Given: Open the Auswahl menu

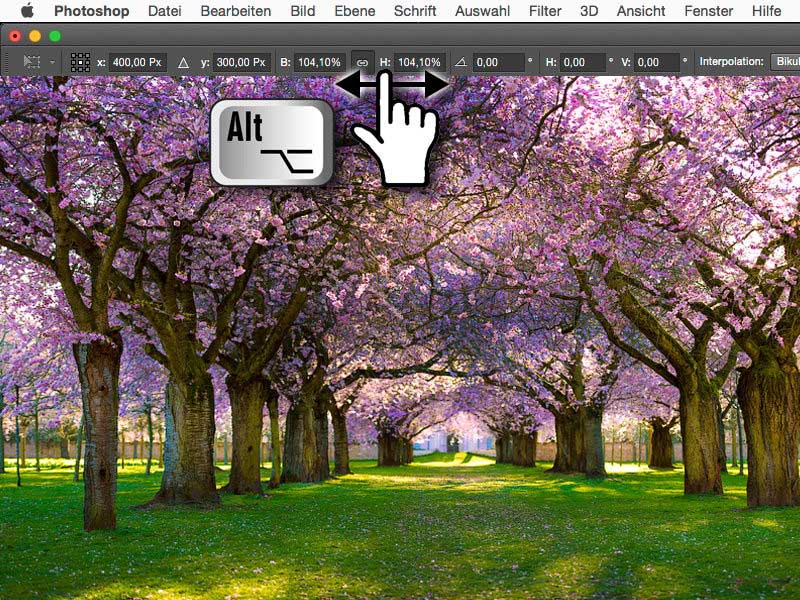Looking at the screenshot, I should [x=482, y=11].
